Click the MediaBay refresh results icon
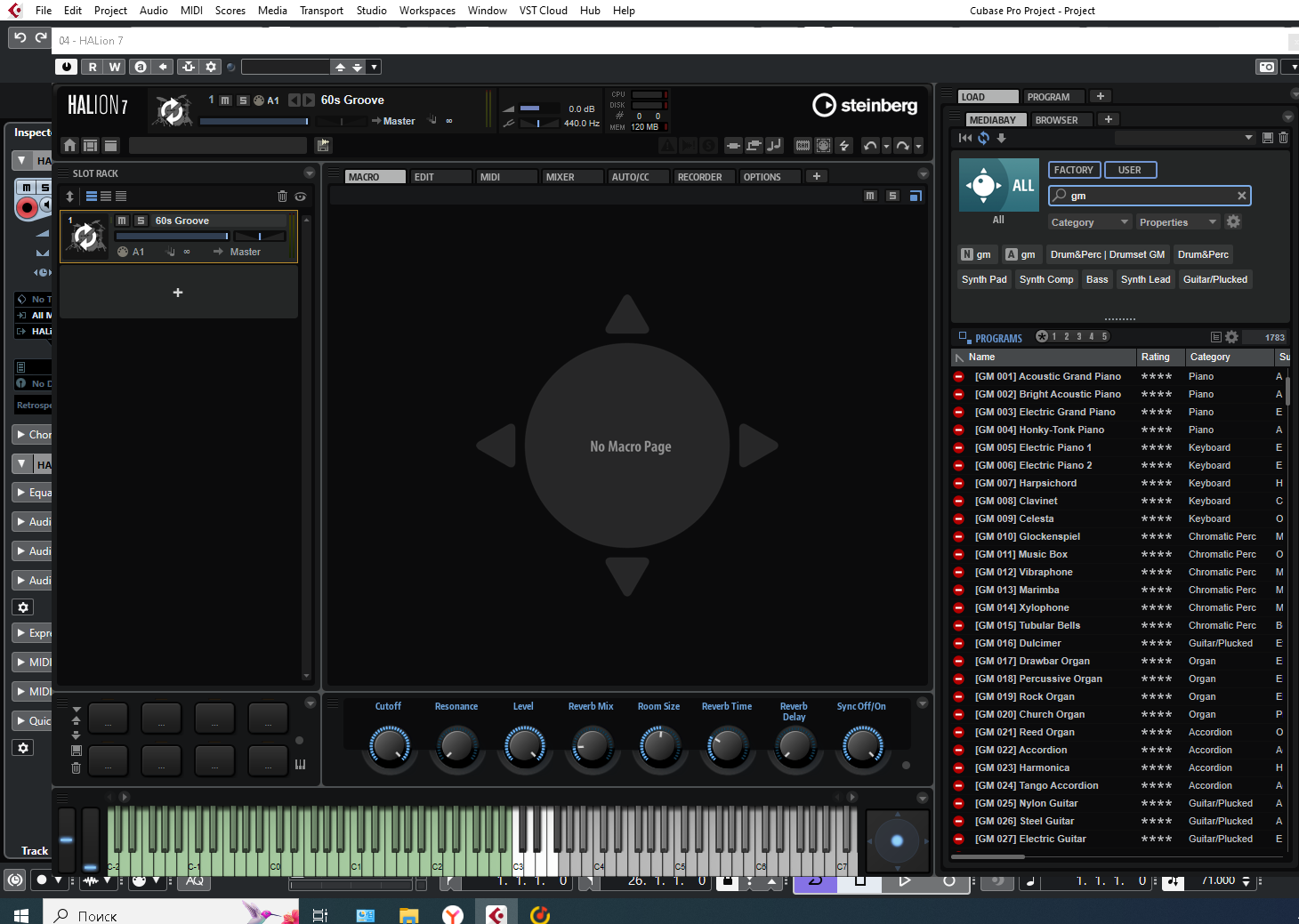This screenshot has height=924, width=1299. 983,138
